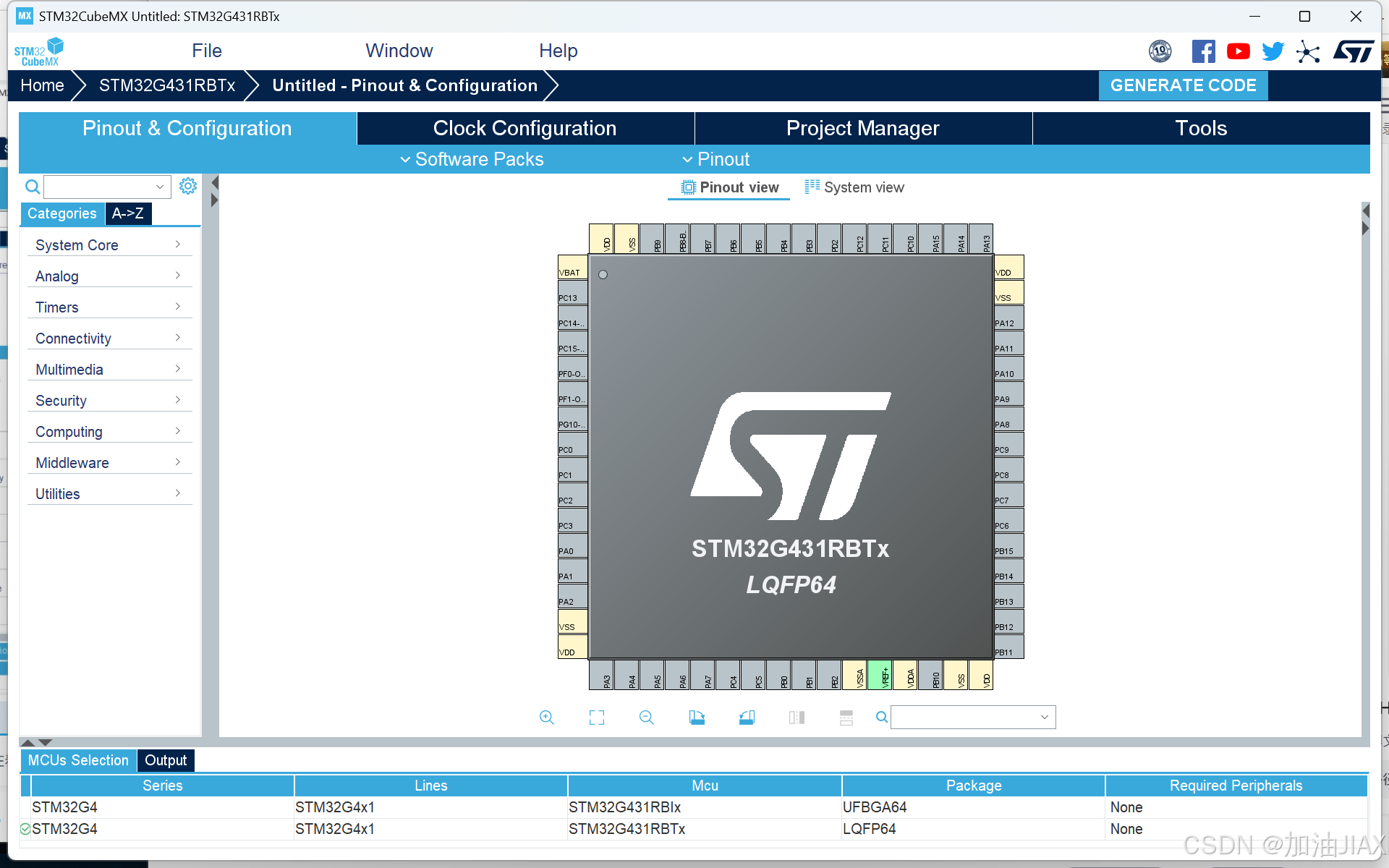Expand the Utilities category
The image size is (1389, 868).
click(x=109, y=494)
